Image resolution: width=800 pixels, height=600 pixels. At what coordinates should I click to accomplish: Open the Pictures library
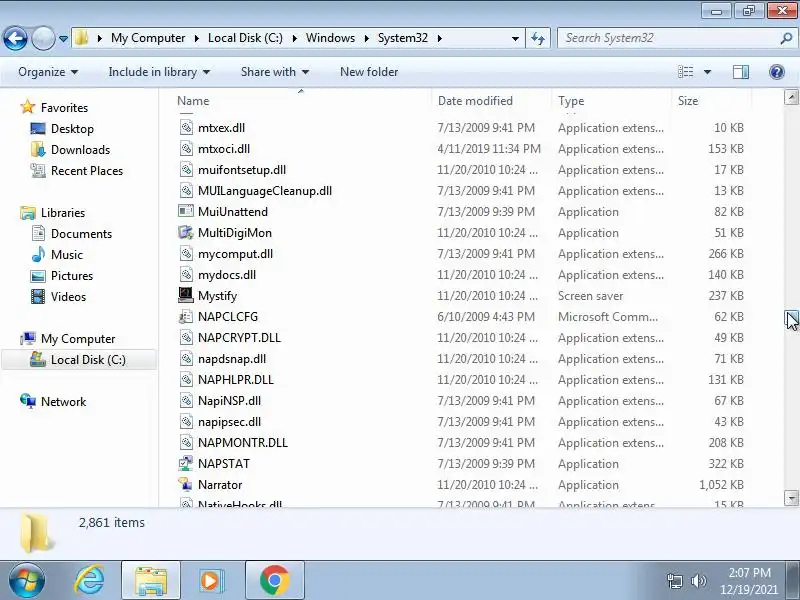click(71, 276)
